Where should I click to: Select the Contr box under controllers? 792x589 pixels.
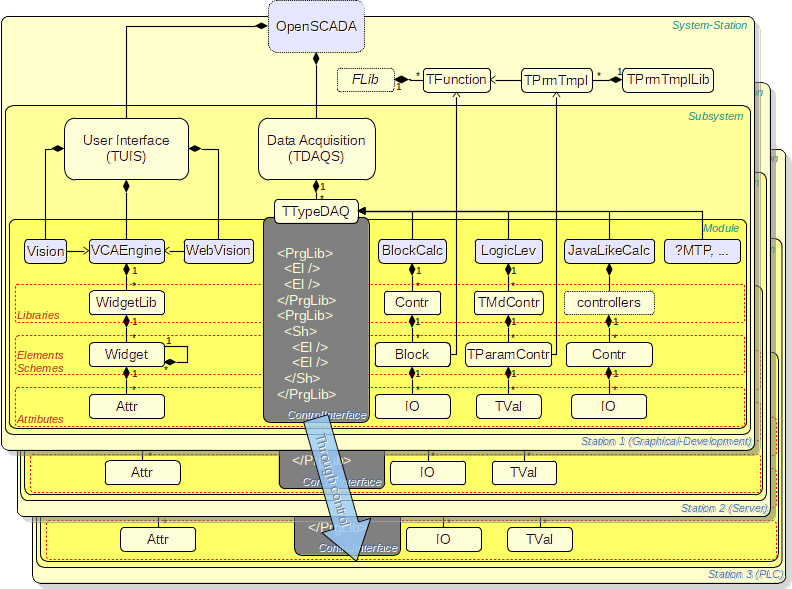(x=609, y=355)
